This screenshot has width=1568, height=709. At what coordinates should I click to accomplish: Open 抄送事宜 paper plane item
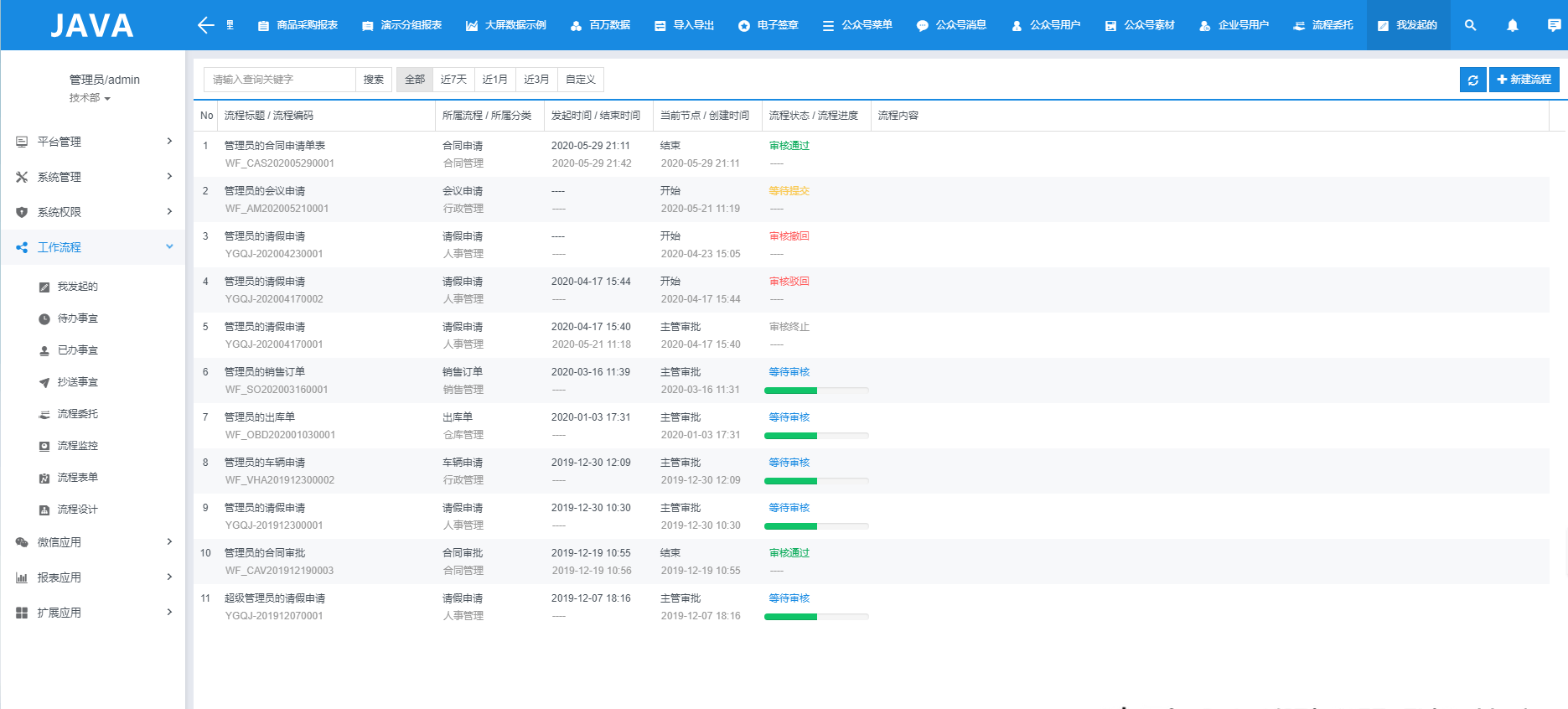click(77, 382)
